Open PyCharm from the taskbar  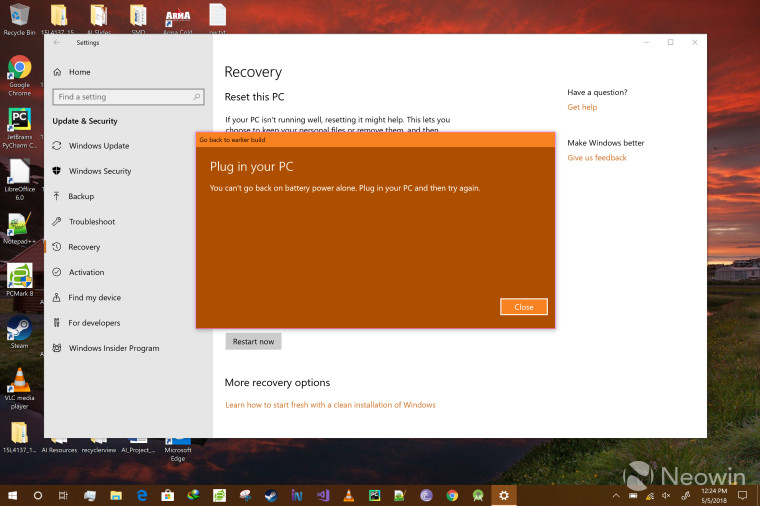375,495
